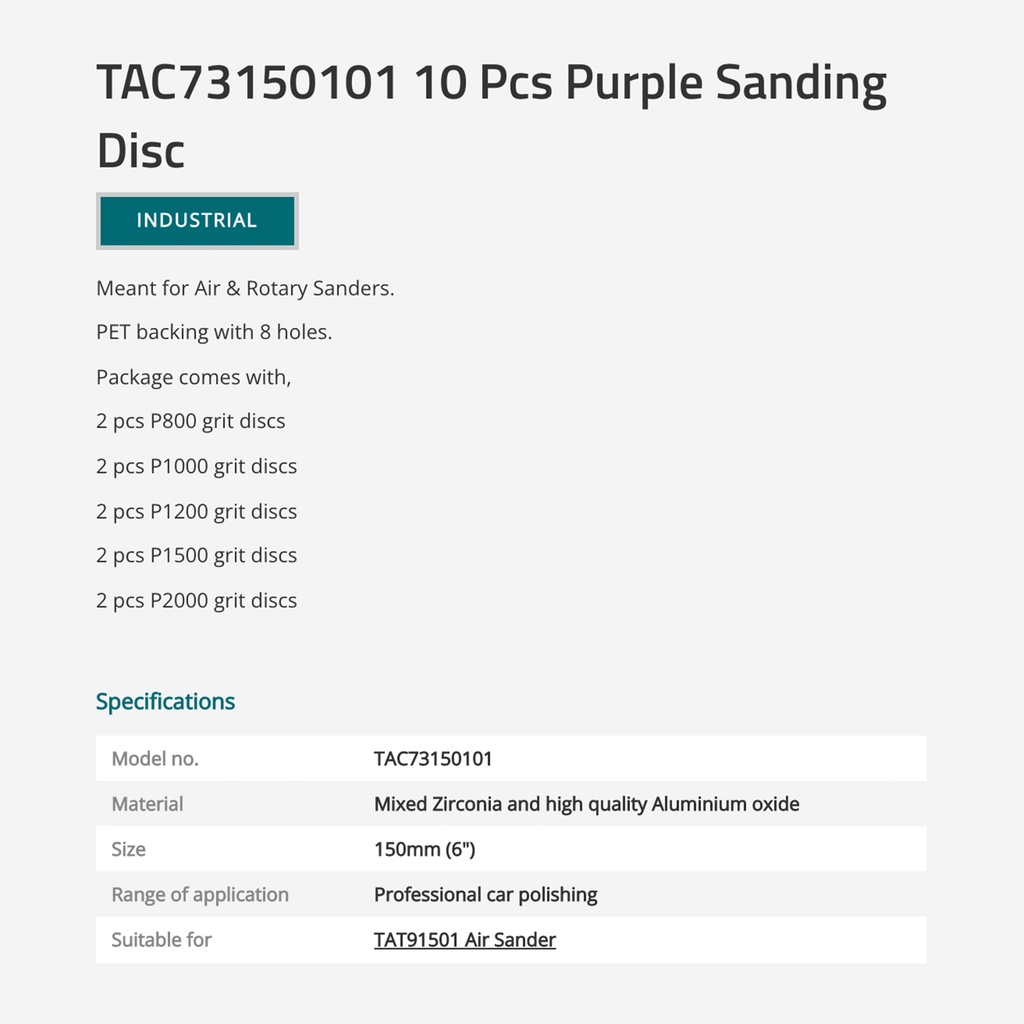Screen dimensions: 1024x1024
Task: Click the model number value TAC73150101 in table
Action: [x=433, y=759]
